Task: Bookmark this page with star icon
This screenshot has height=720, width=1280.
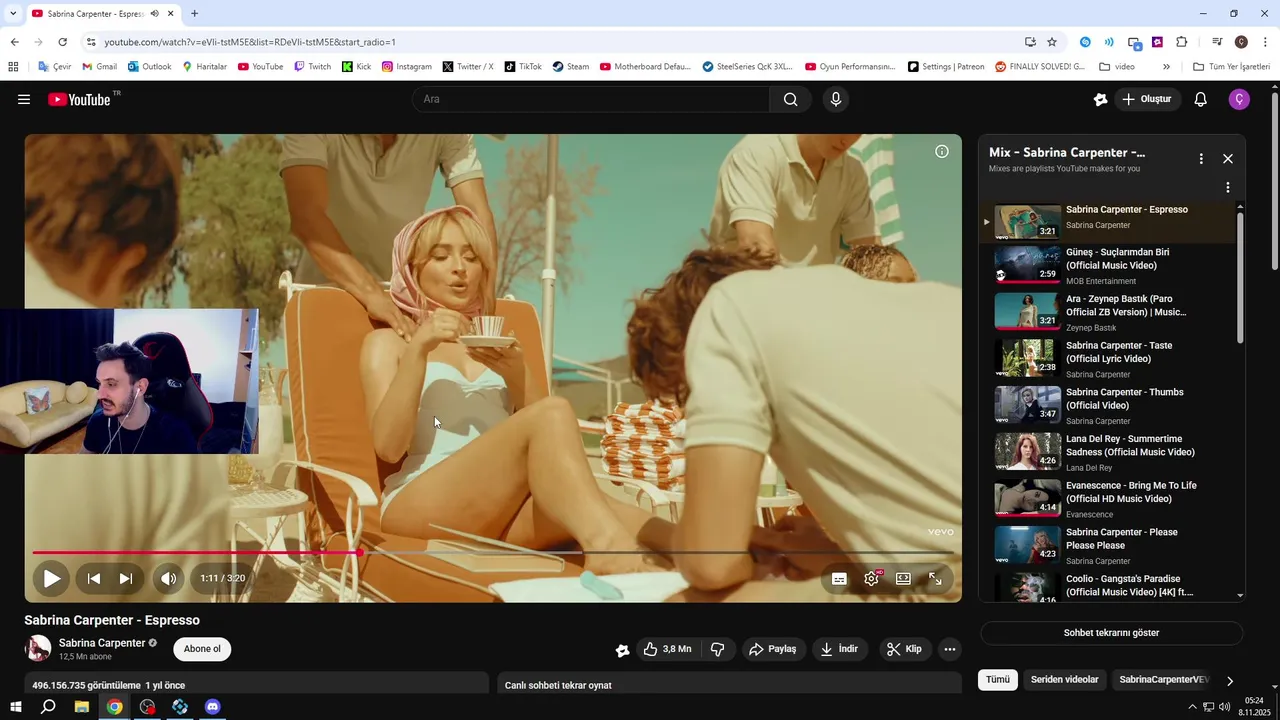Action: pos(1052,42)
